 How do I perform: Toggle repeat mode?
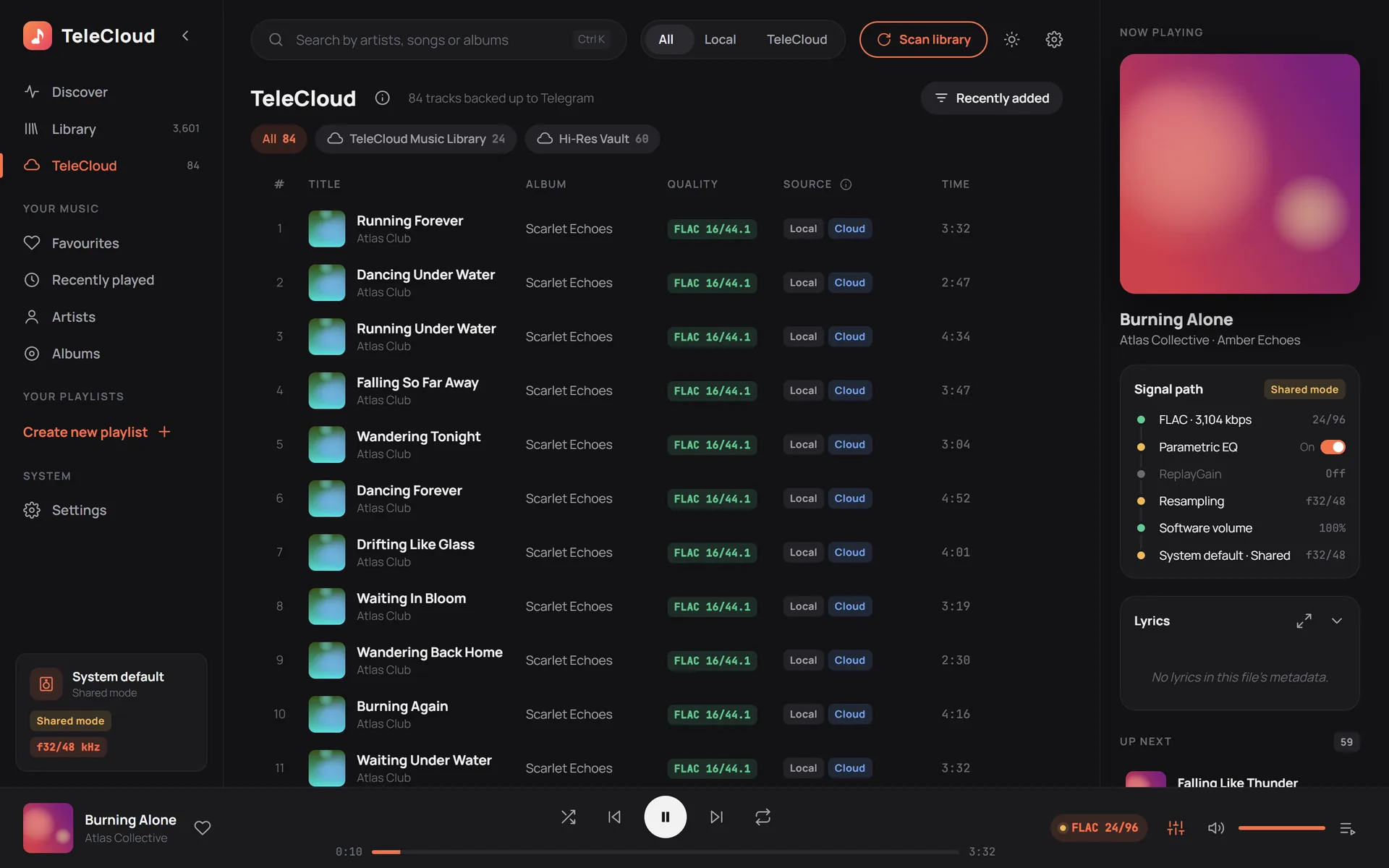[763, 817]
